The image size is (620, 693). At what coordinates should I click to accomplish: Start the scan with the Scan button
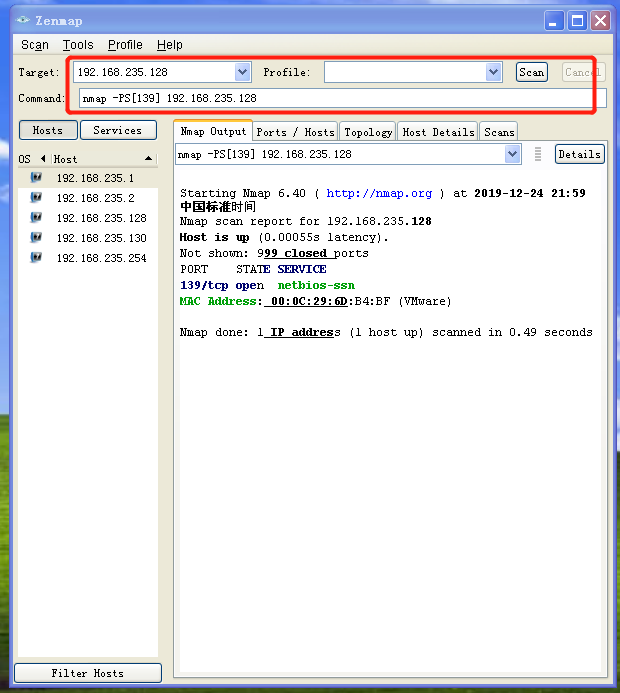coord(532,72)
